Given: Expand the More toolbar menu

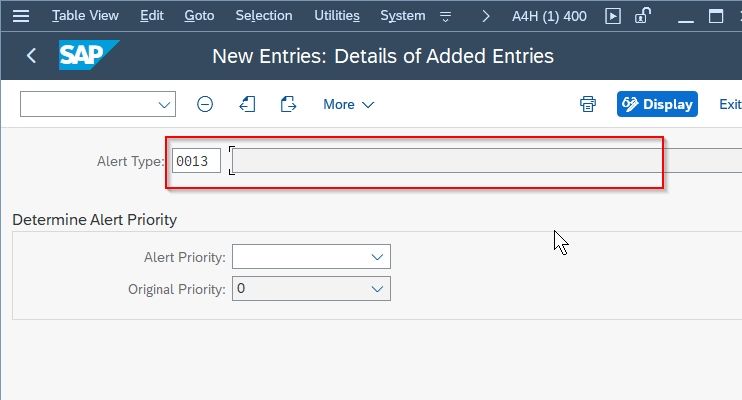Looking at the screenshot, I should (x=349, y=104).
